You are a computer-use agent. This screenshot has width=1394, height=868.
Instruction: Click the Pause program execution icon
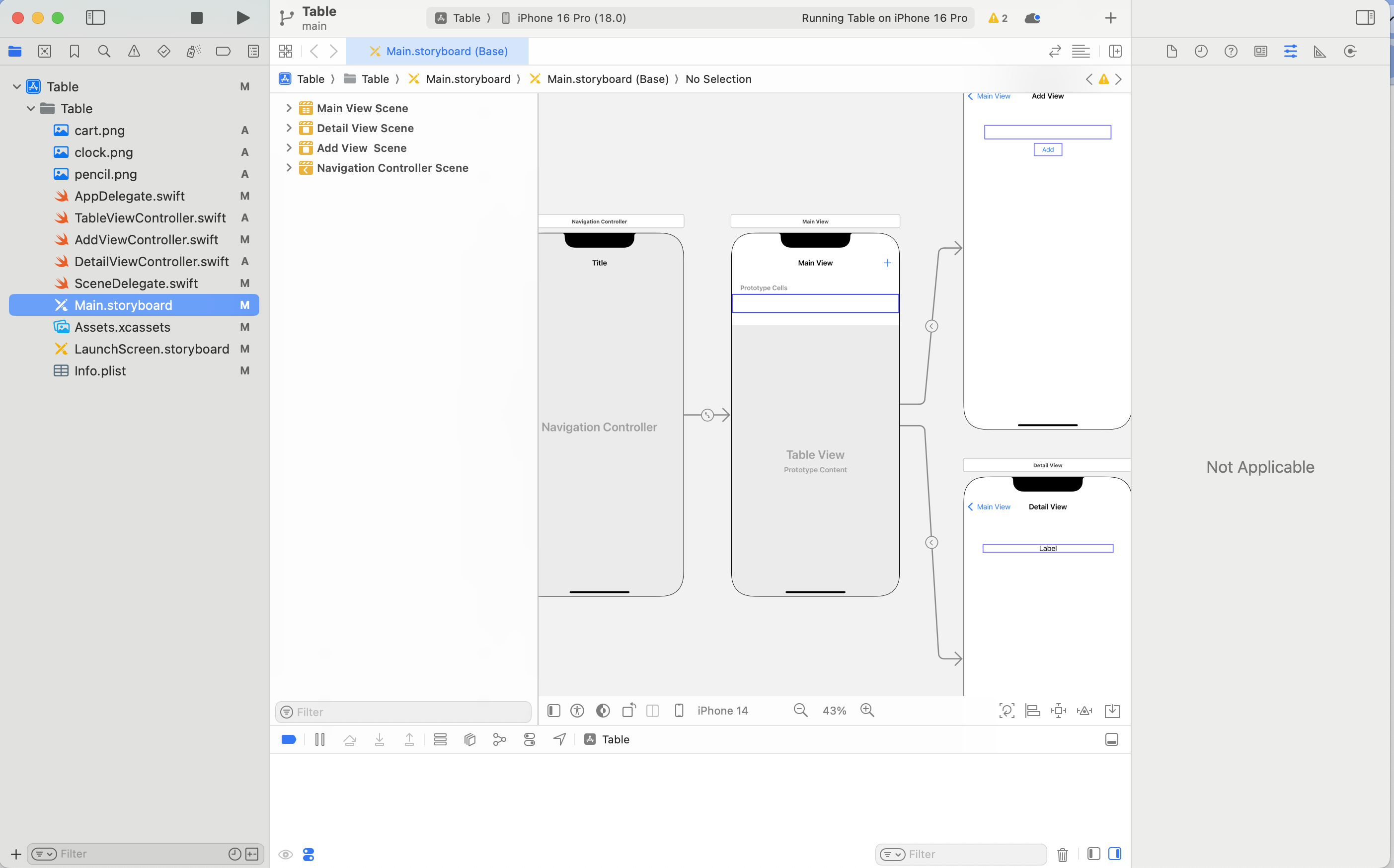[320, 739]
